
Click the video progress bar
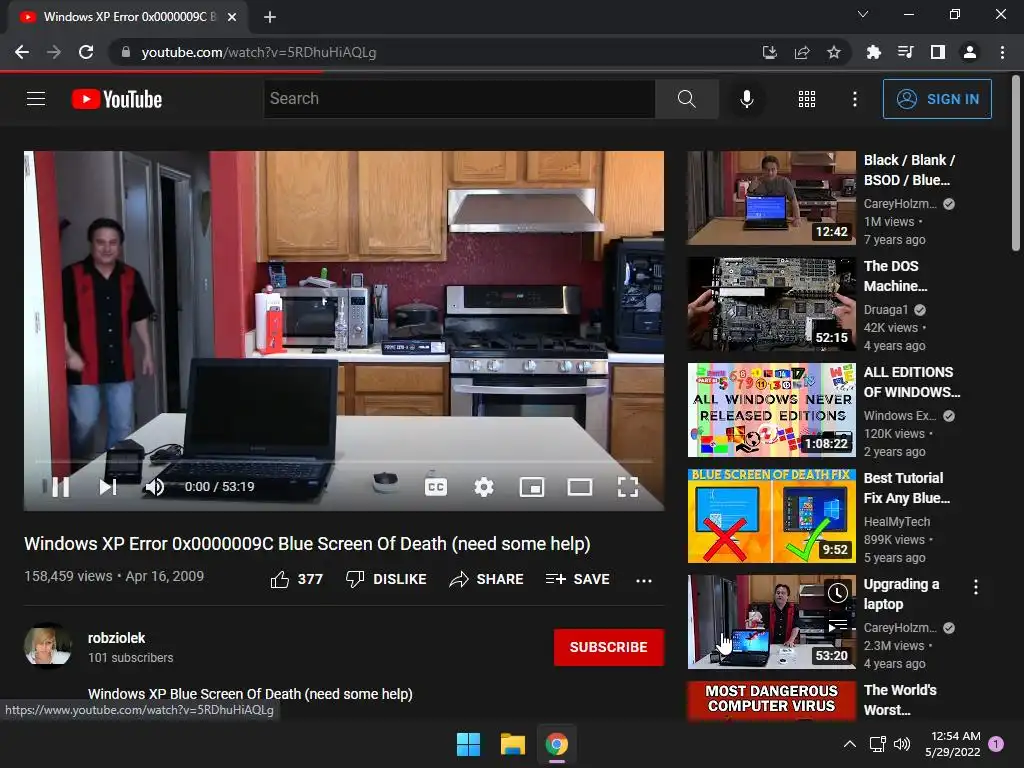click(344, 462)
